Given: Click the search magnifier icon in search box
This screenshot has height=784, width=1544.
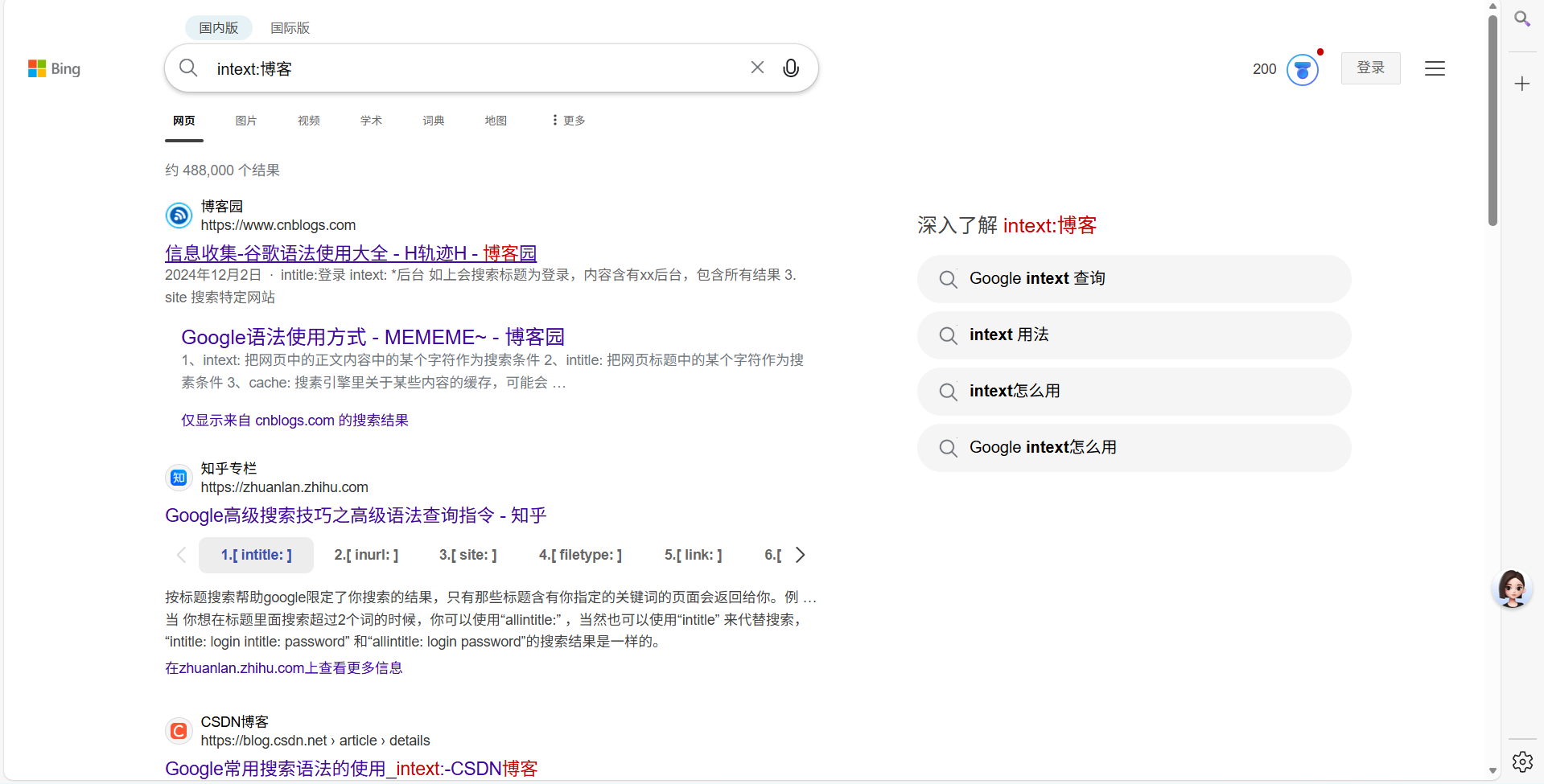Looking at the screenshot, I should (188, 68).
